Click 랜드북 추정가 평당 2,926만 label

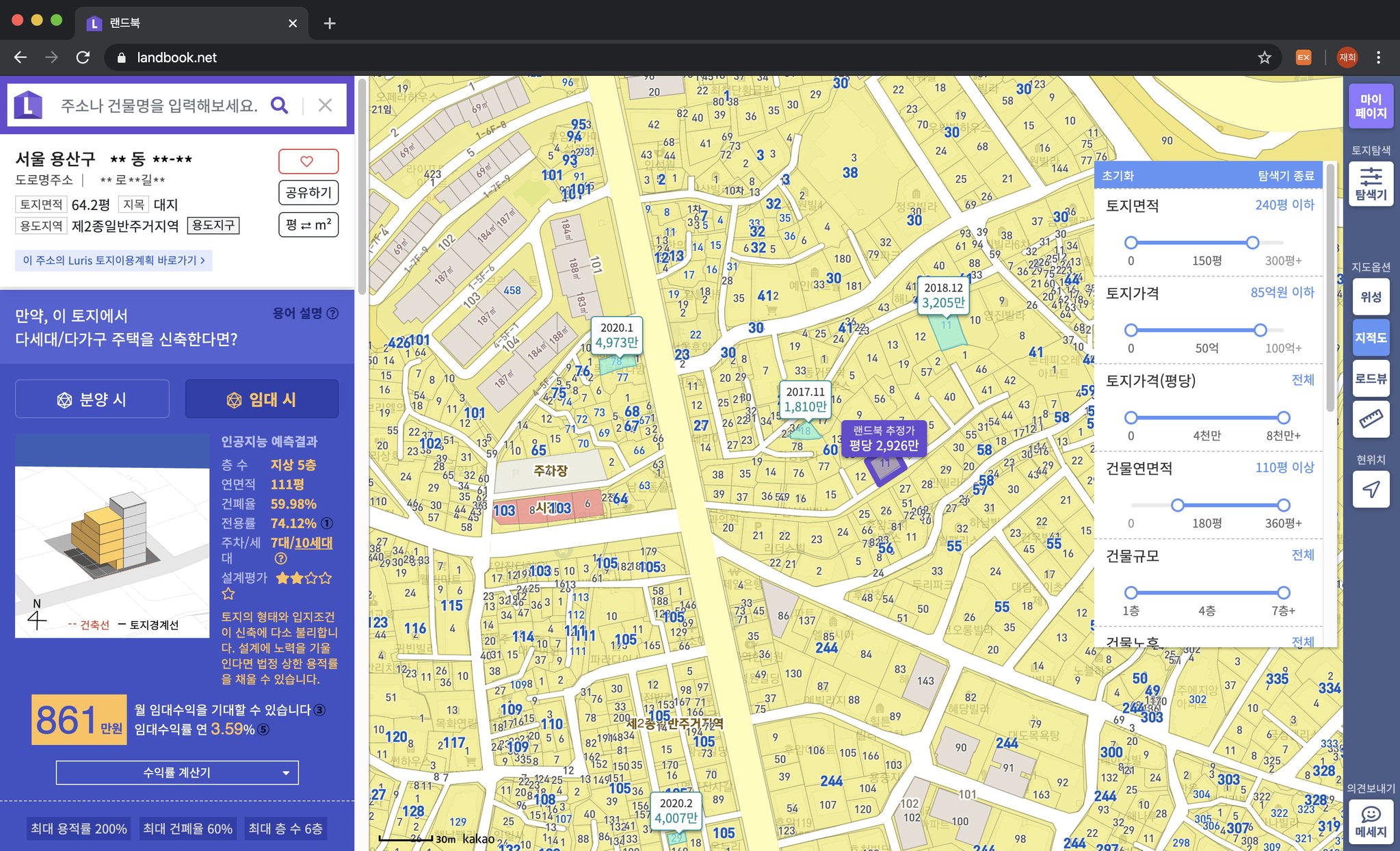[884, 438]
